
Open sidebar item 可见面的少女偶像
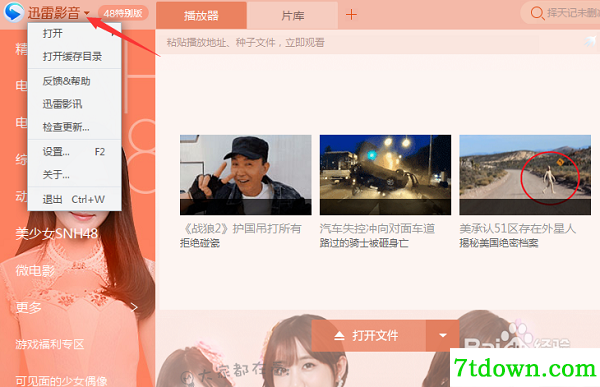(x=61, y=381)
